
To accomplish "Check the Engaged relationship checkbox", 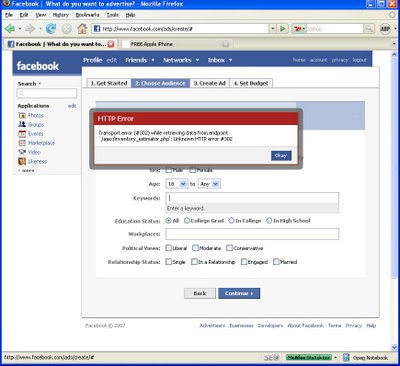I will 244,262.
